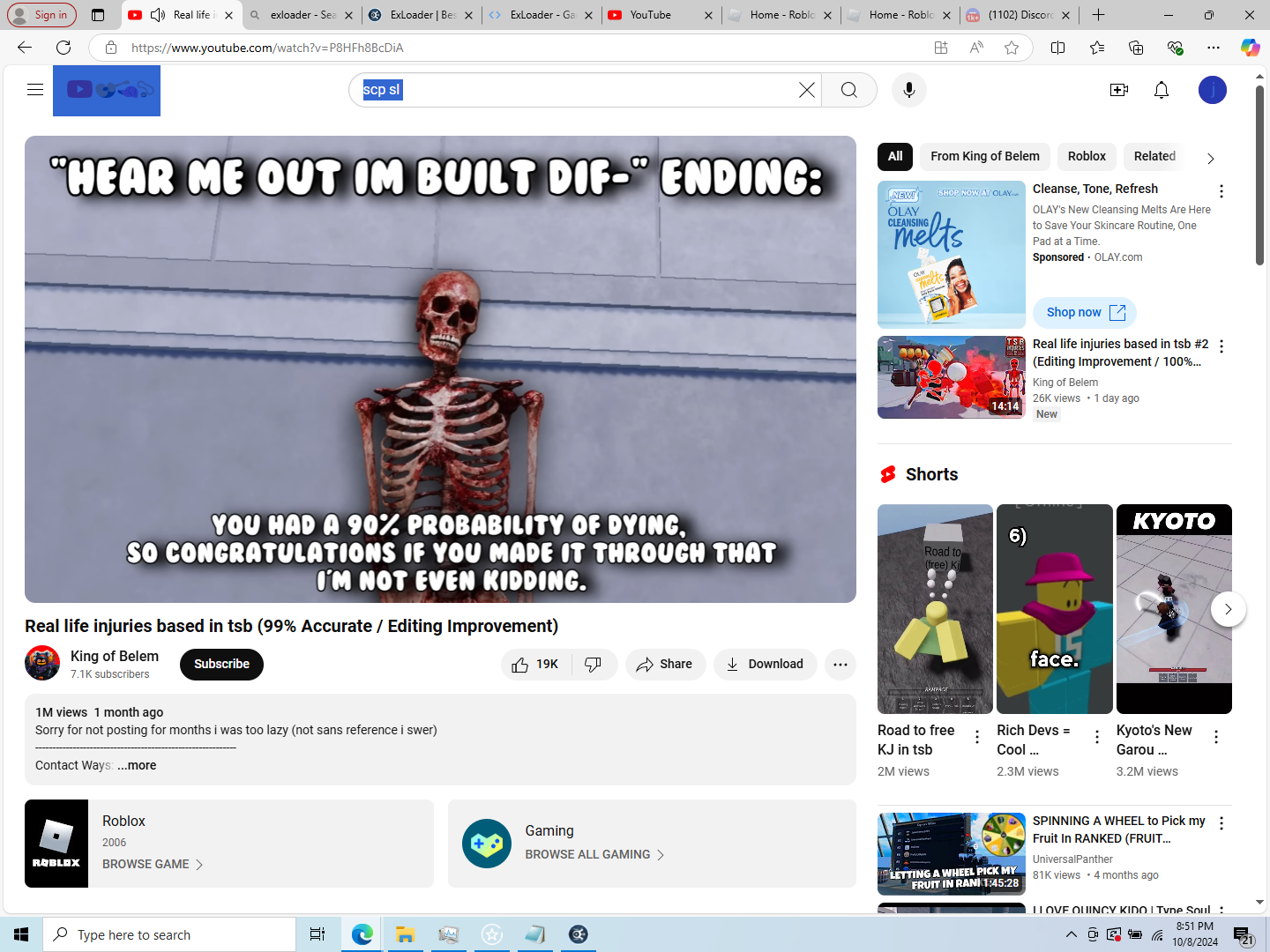Open the King of Belem channel name

tap(115, 656)
